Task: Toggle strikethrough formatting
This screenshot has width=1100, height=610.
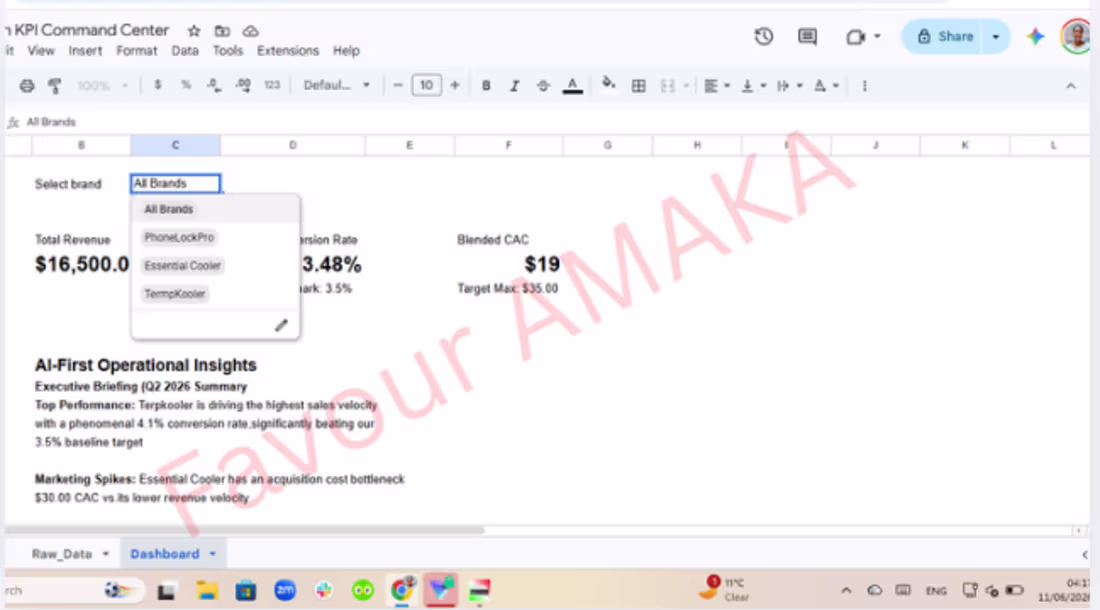Action: [x=543, y=86]
